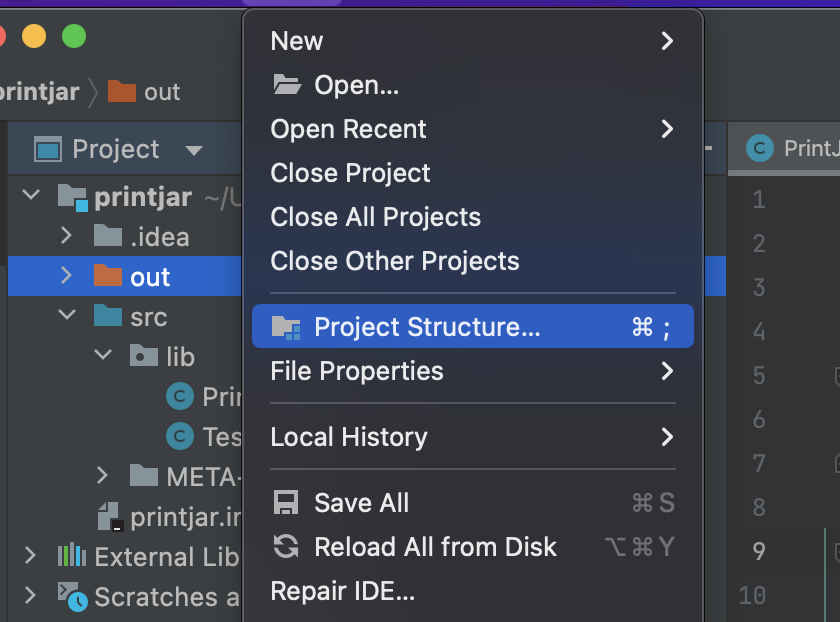Click the src folder icon
Viewport: 840px width, 622px height.
tap(108, 316)
